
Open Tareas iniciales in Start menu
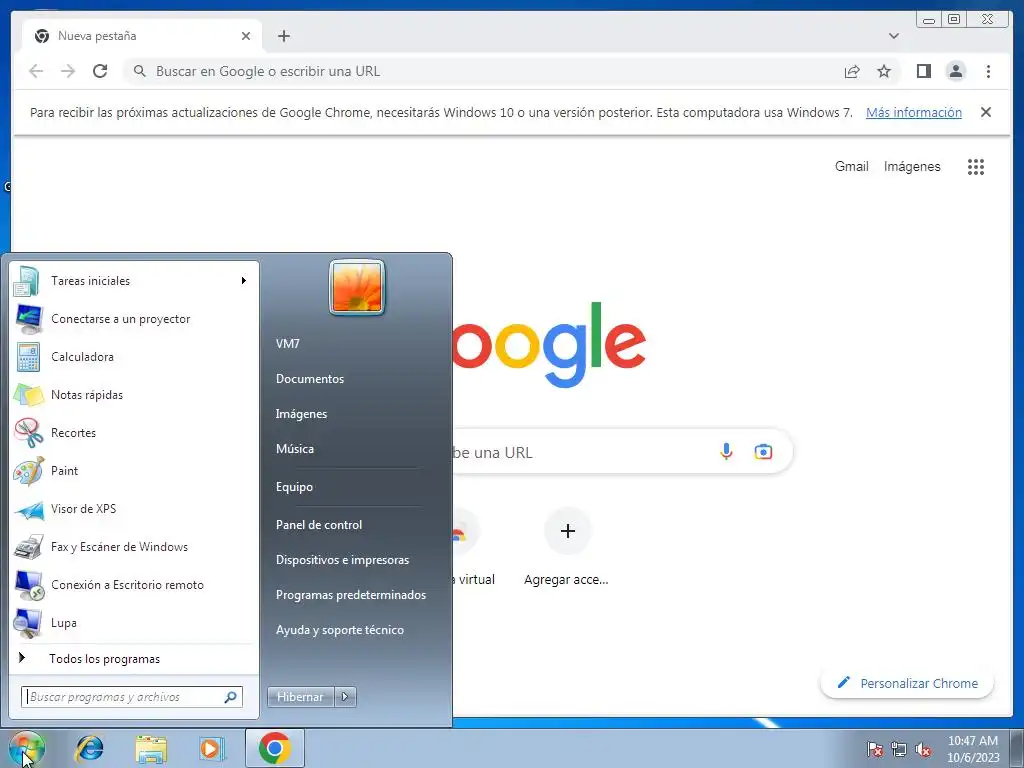(134, 281)
